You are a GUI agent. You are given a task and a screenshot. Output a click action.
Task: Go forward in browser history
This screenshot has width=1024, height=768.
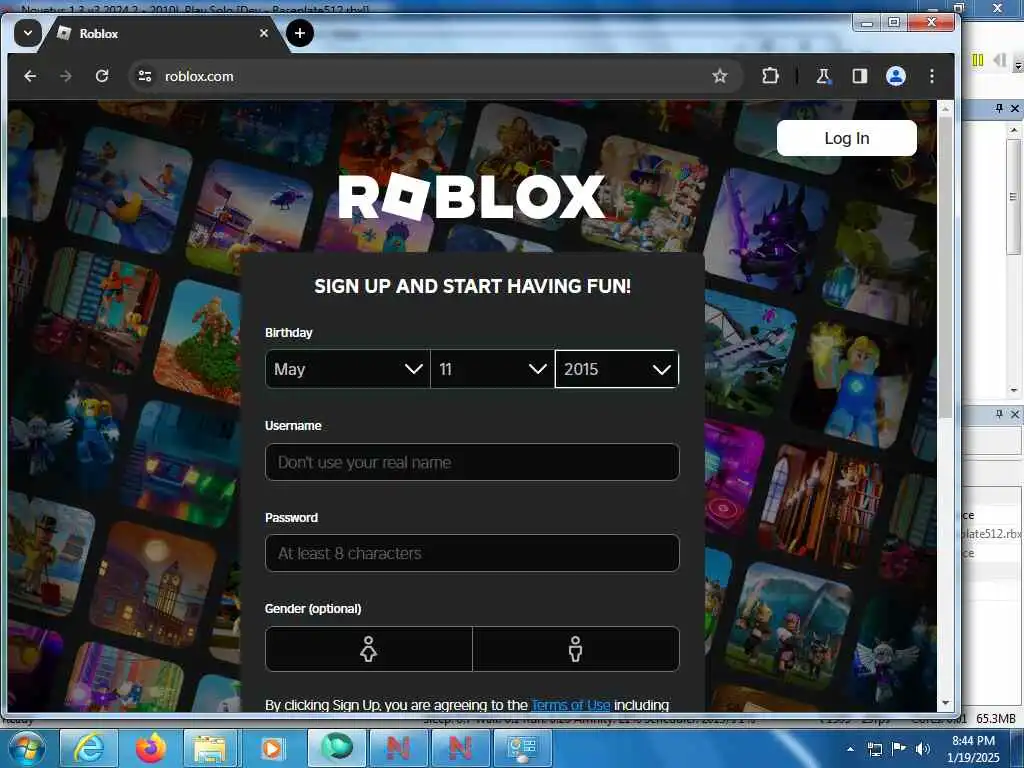coord(66,76)
